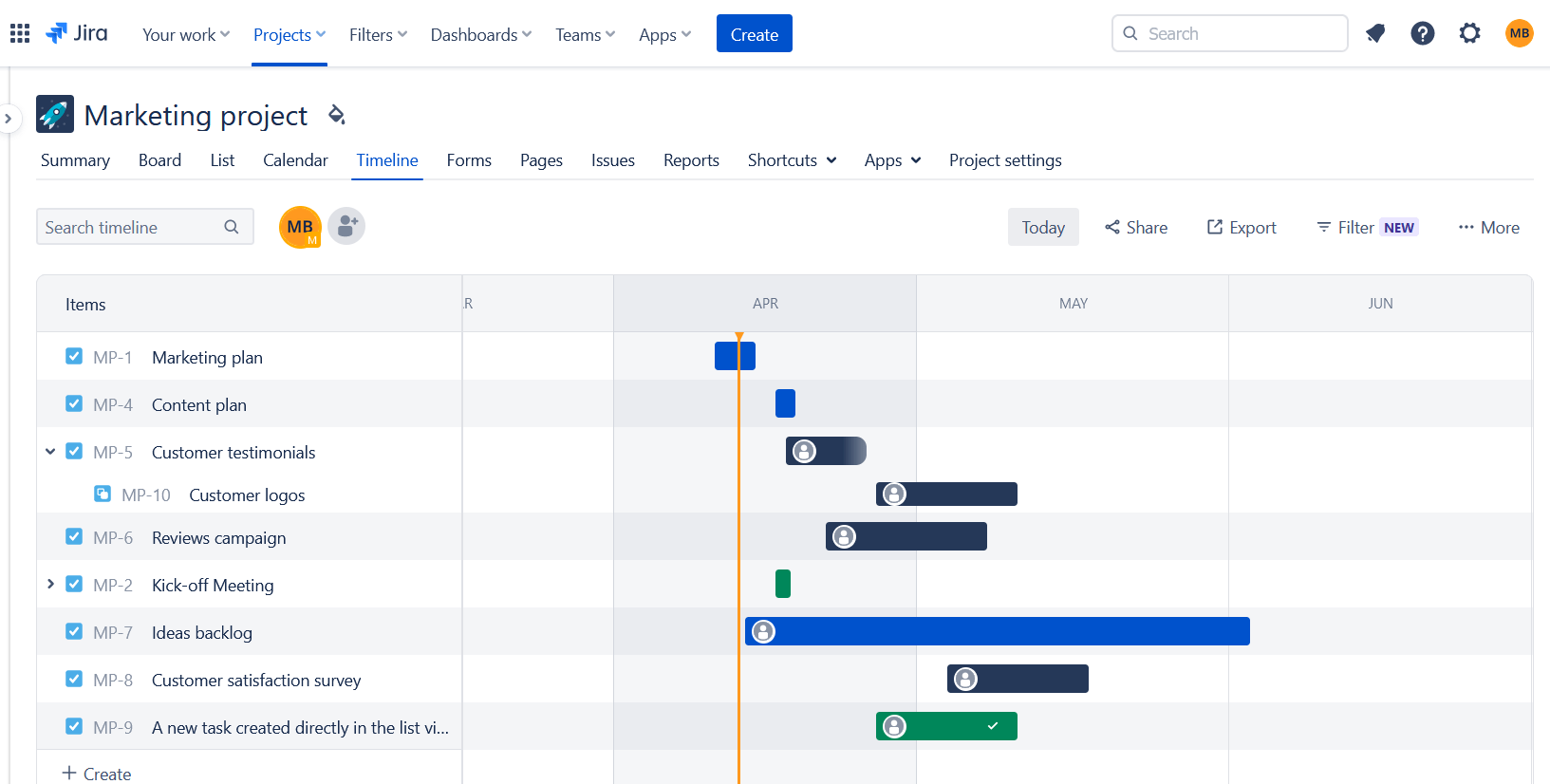This screenshot has height=784, width=1550.
Task: Click the project theme paint bucket icon
Action: pos(336,115)
